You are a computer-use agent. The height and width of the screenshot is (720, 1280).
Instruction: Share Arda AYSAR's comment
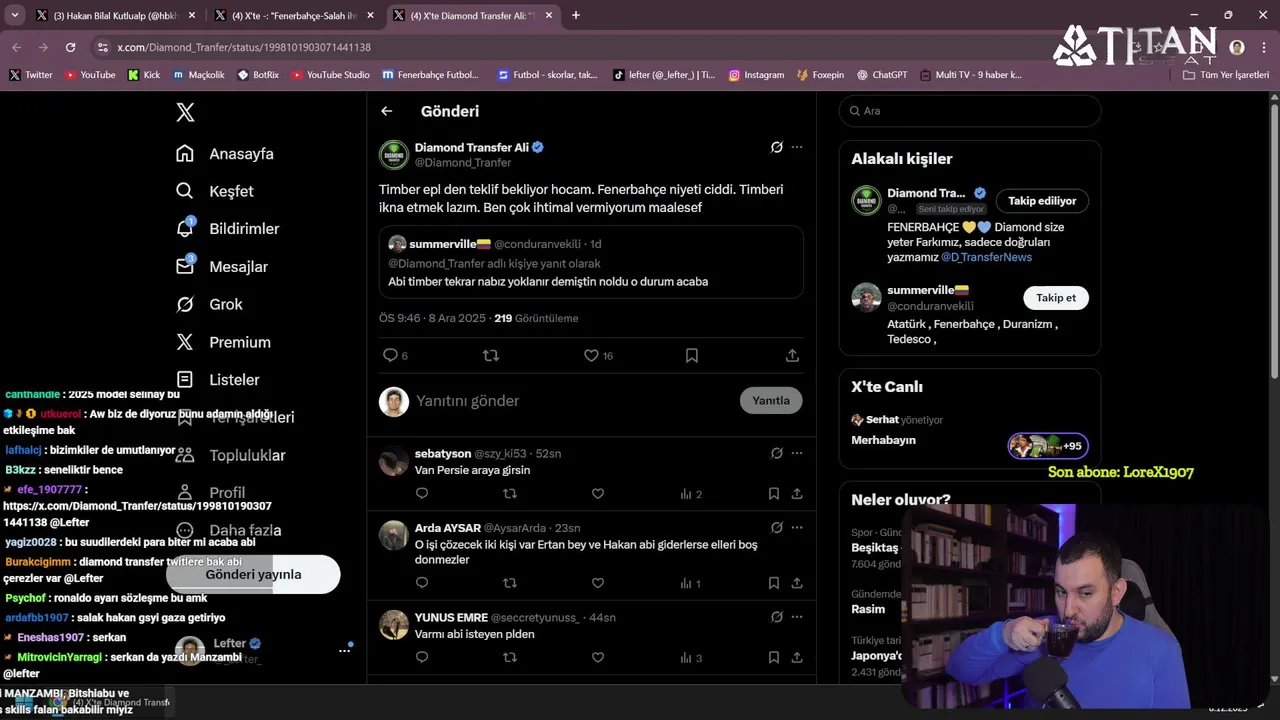point(797,583)
